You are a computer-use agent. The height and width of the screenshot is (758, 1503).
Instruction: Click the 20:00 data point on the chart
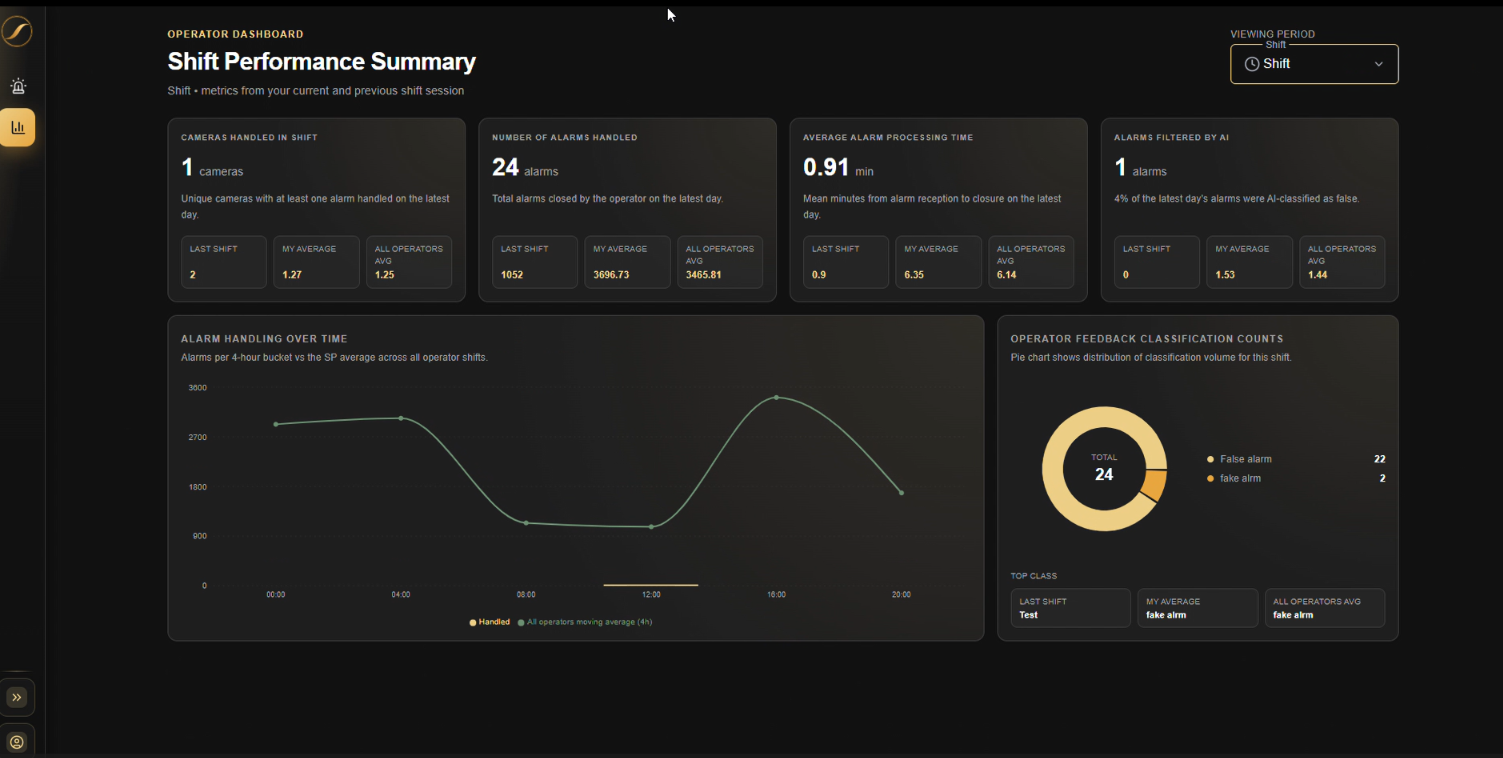[901, 493]
